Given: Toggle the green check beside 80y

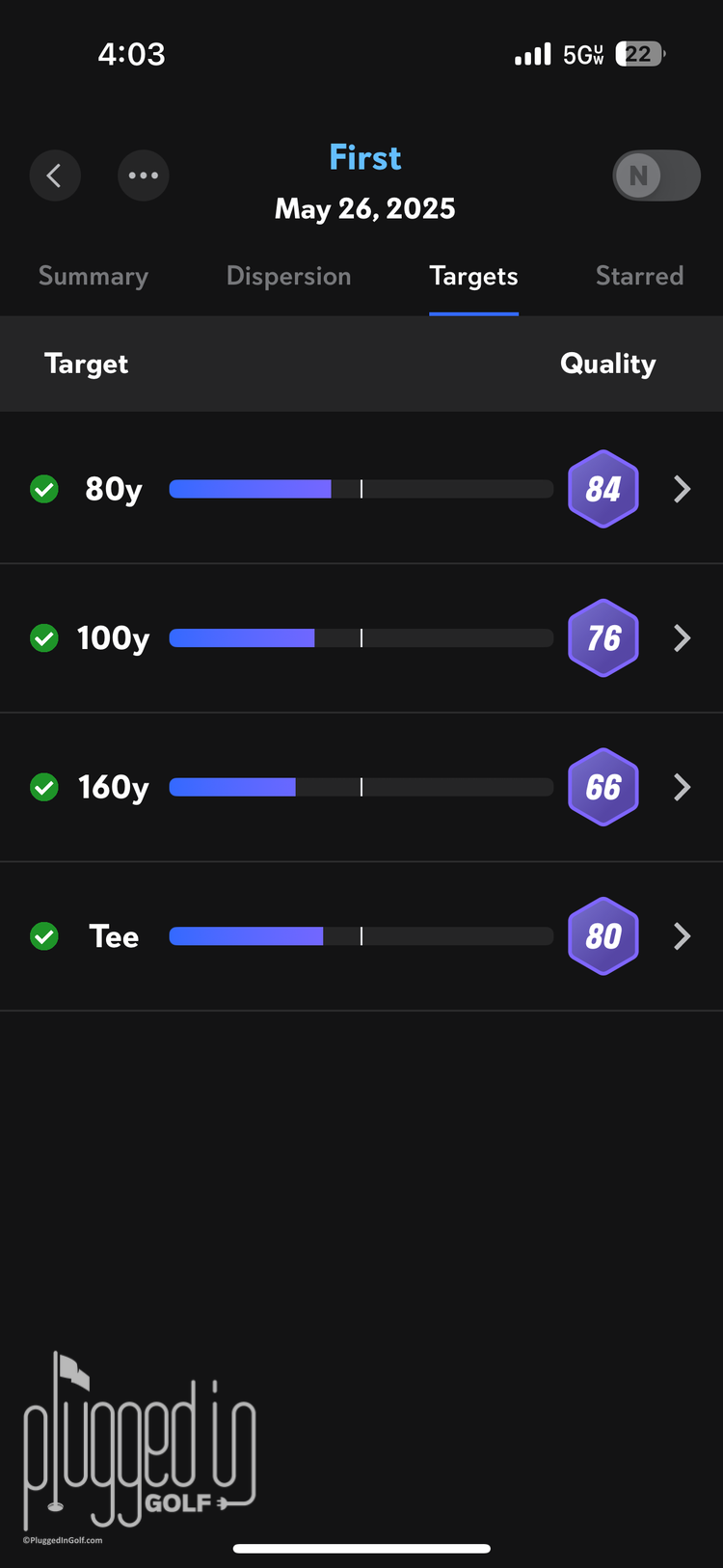Looking at the screenshot, I should click(44, 489).
